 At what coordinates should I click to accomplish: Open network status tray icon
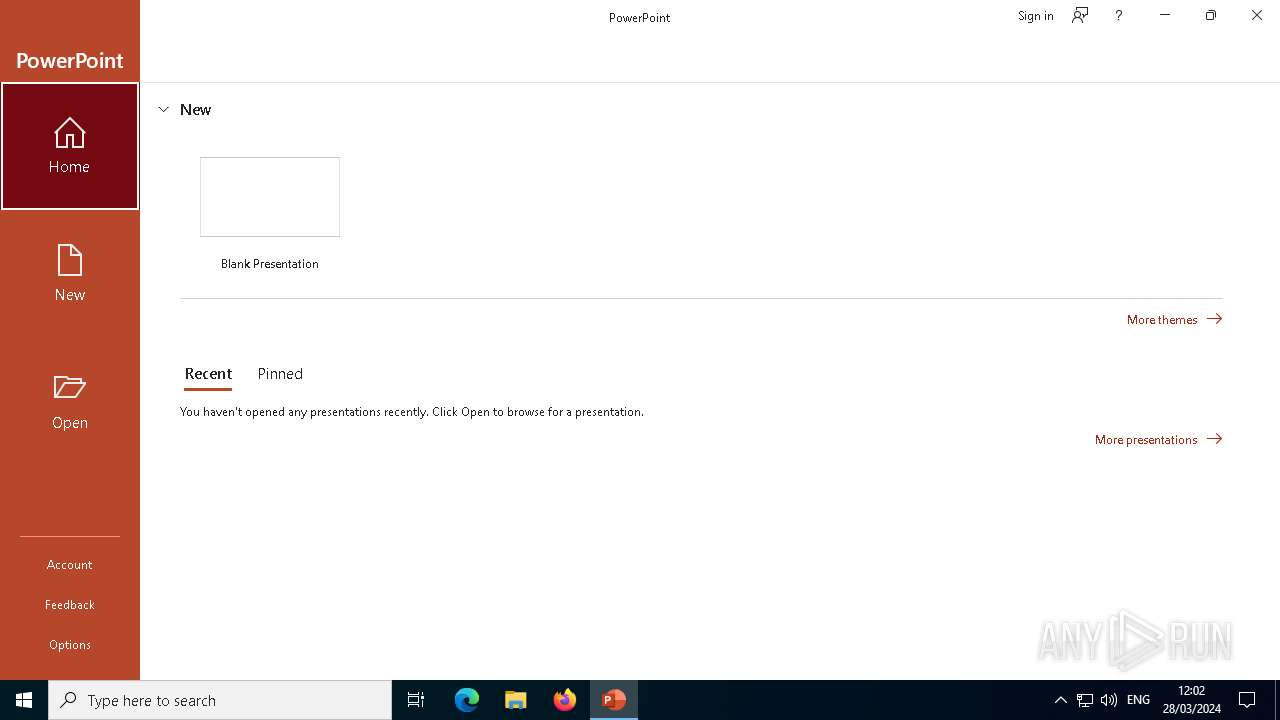(x=1085, y=700)
